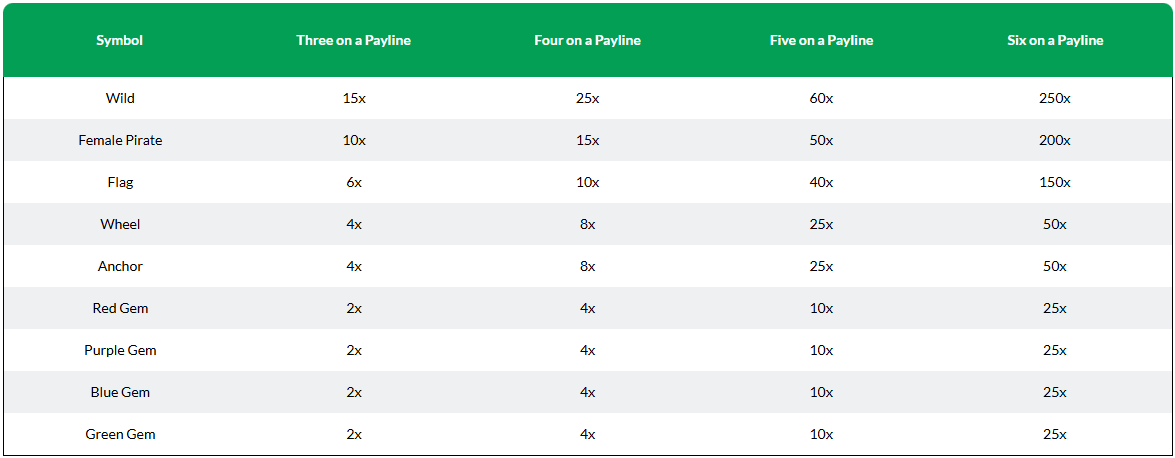Click the Female Pirate row label

pyautogui.click(x=120, y=140)
